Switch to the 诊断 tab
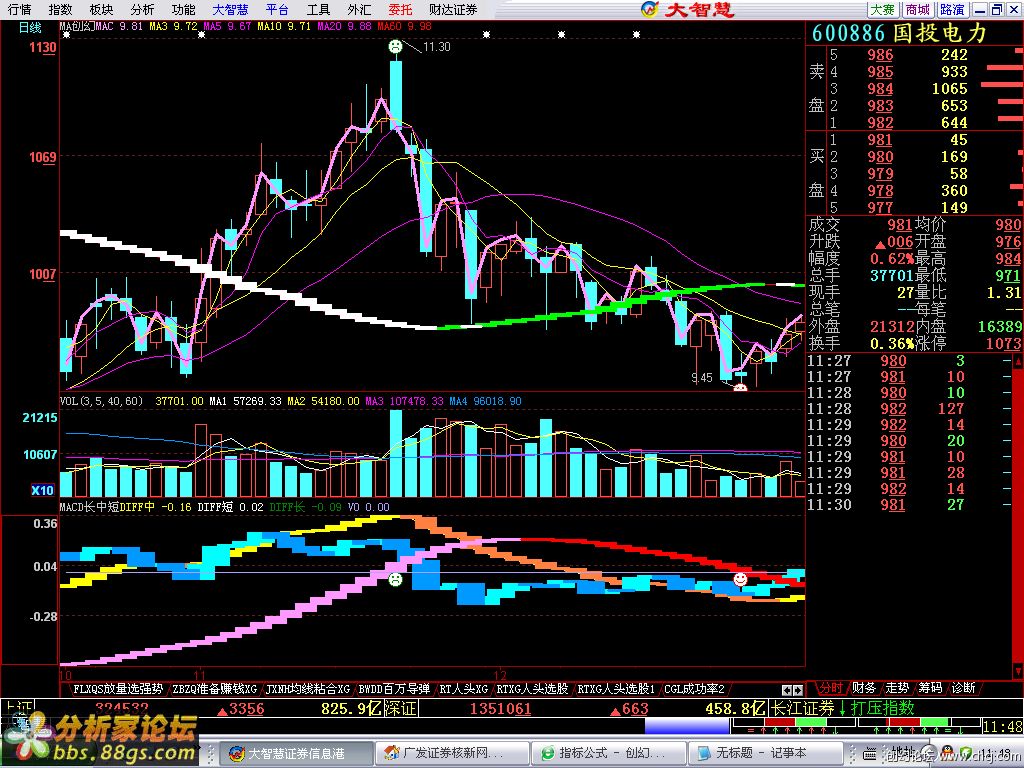Screen dimensions: 1024x768 tap(963, 688)
